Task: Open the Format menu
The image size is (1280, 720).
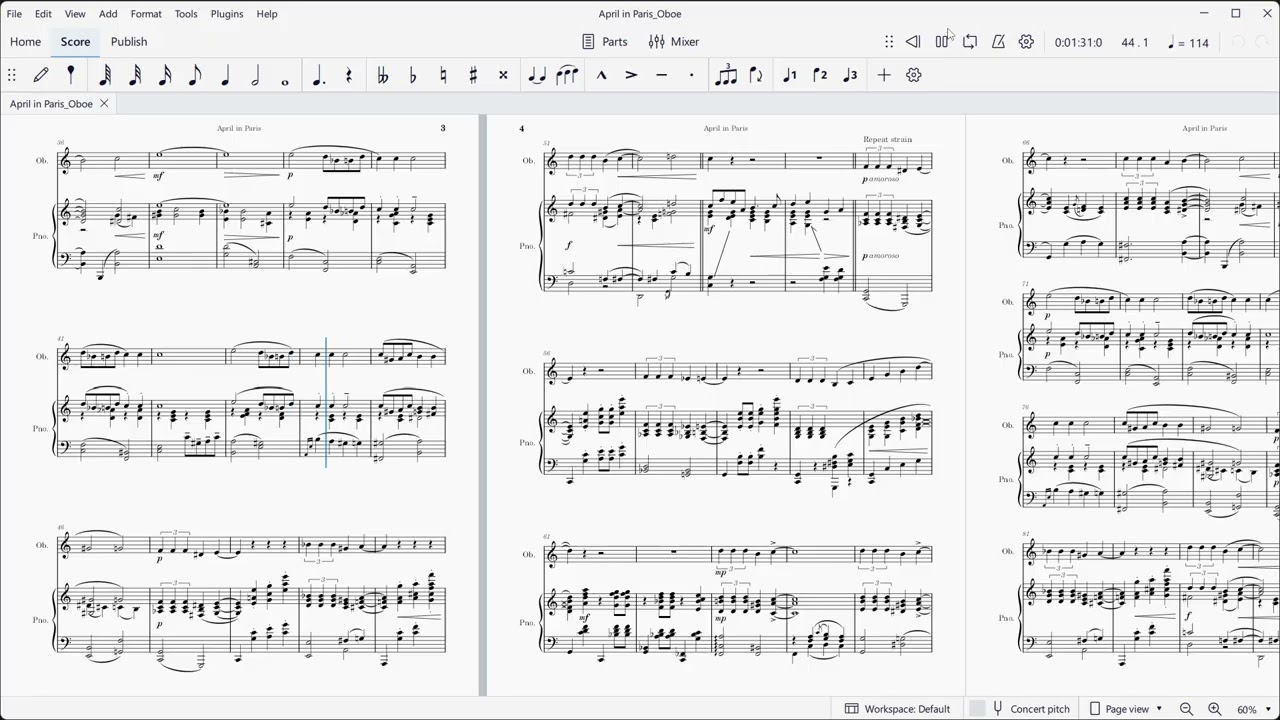Action: coord(146,14)
